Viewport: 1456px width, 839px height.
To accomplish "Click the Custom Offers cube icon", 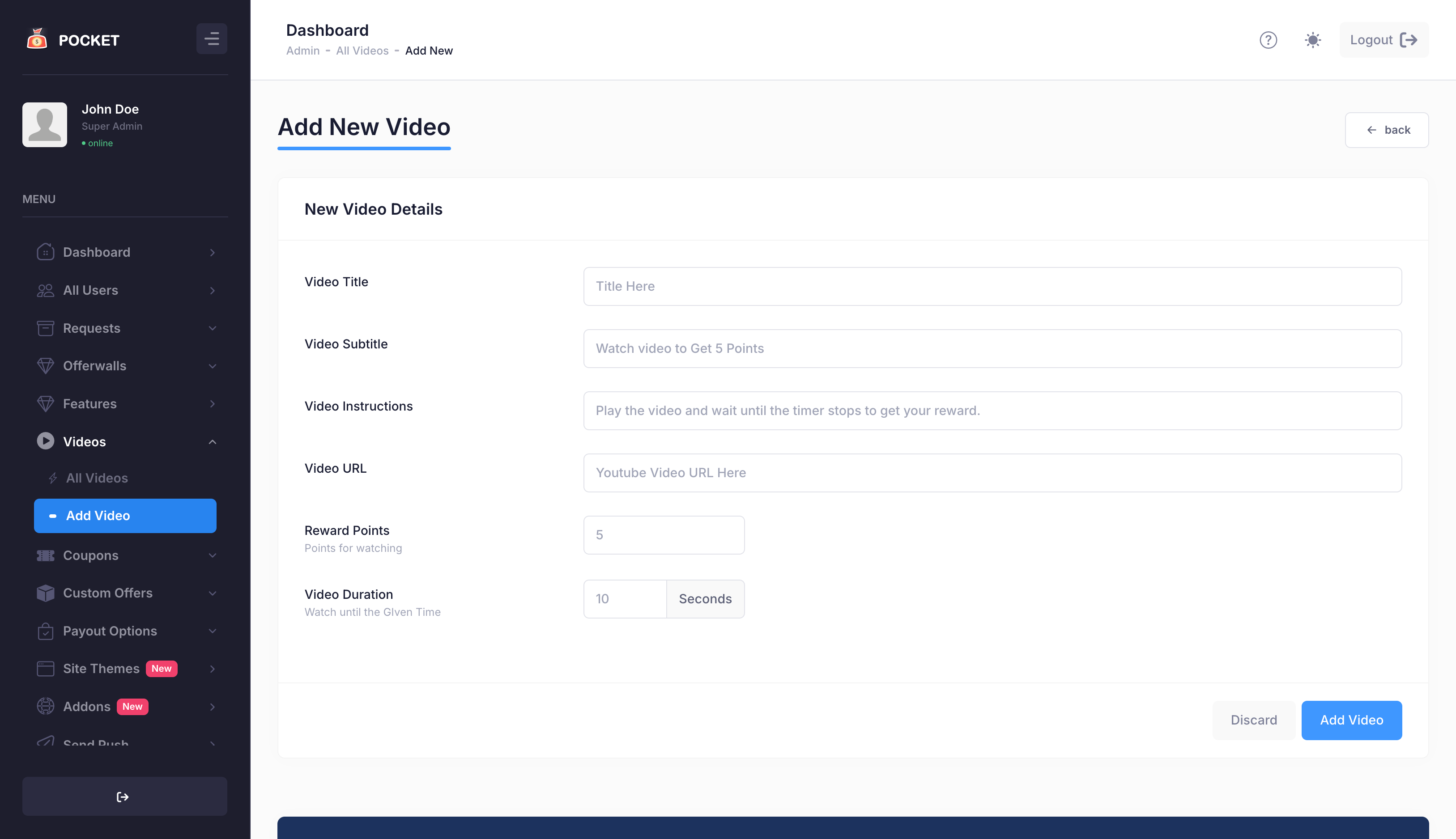I will (46, 593).
